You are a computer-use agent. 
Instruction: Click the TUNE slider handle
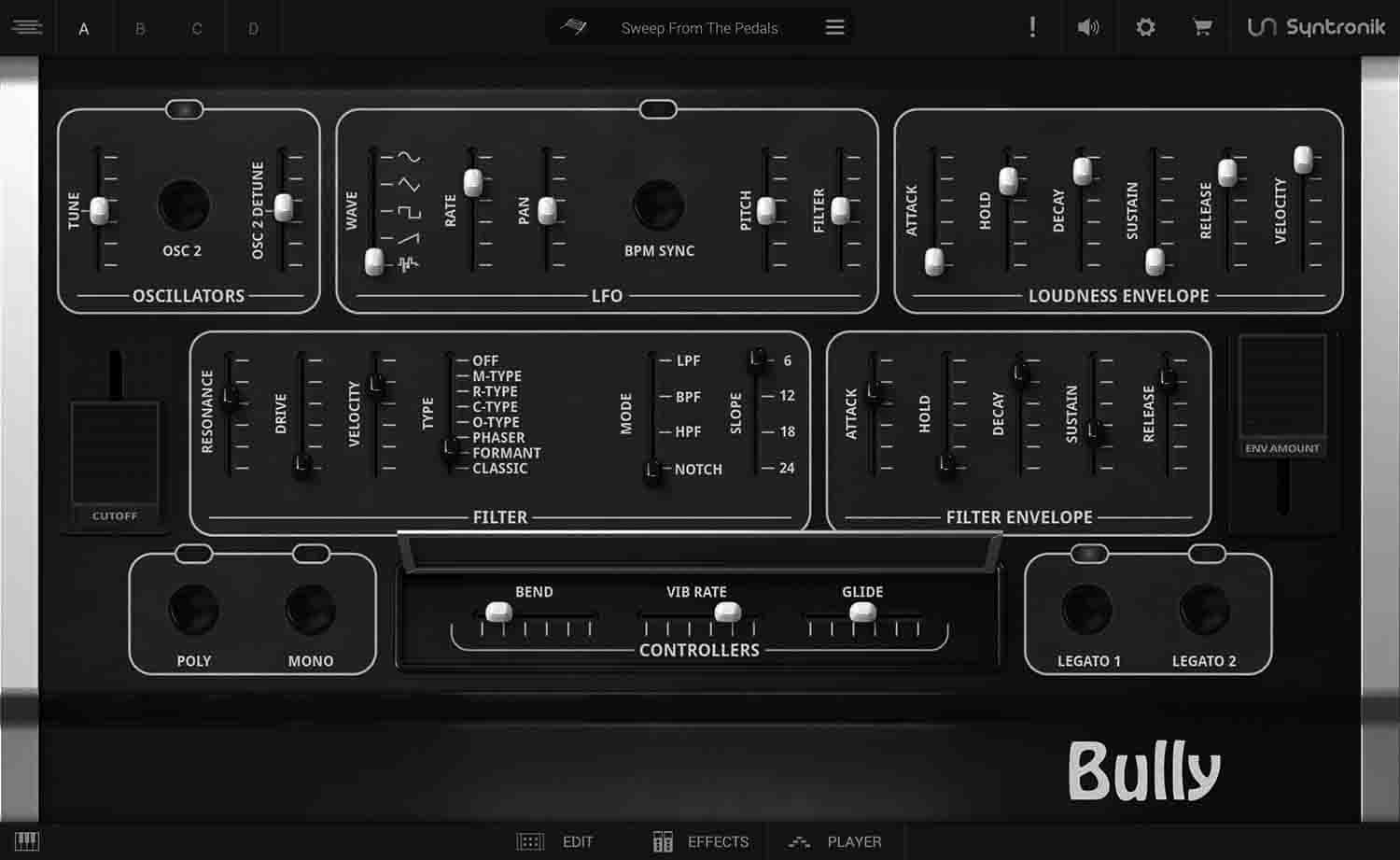pyautogui.click(x=99, y=211)
